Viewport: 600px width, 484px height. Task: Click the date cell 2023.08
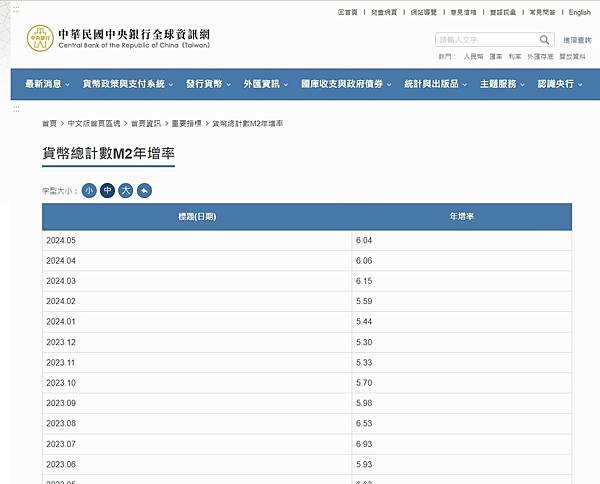click(x=197, y=423)
